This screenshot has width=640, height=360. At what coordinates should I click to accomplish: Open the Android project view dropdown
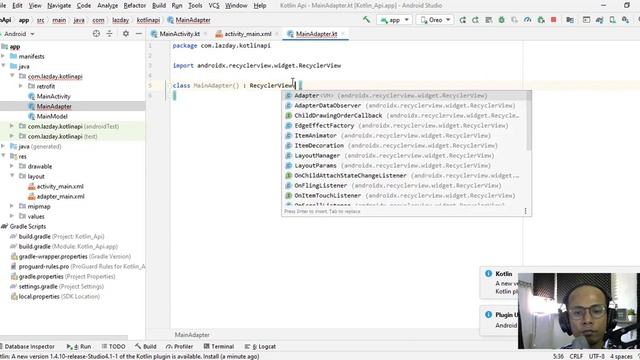pos(18,34)
